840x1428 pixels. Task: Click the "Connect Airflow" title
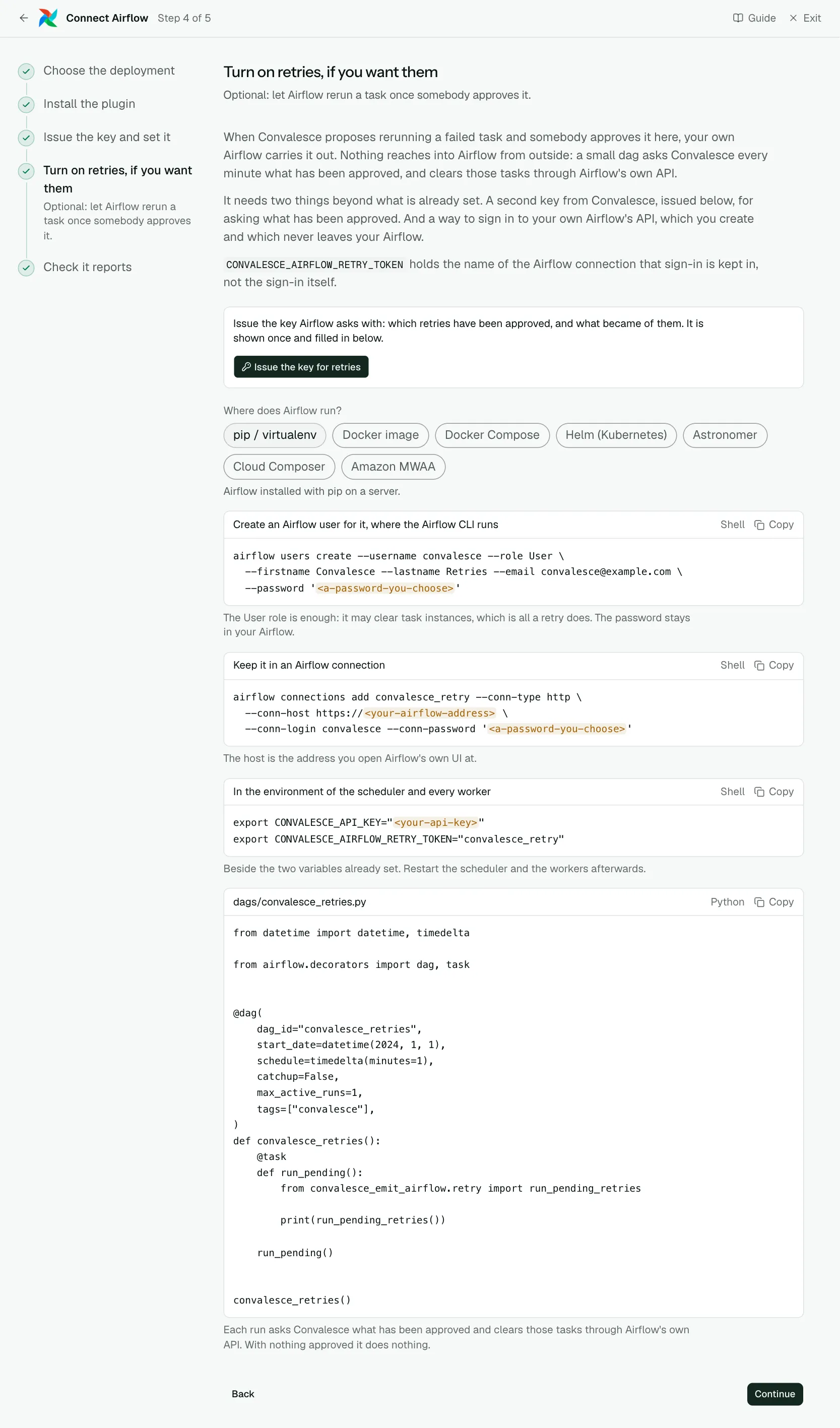(107, 18)
